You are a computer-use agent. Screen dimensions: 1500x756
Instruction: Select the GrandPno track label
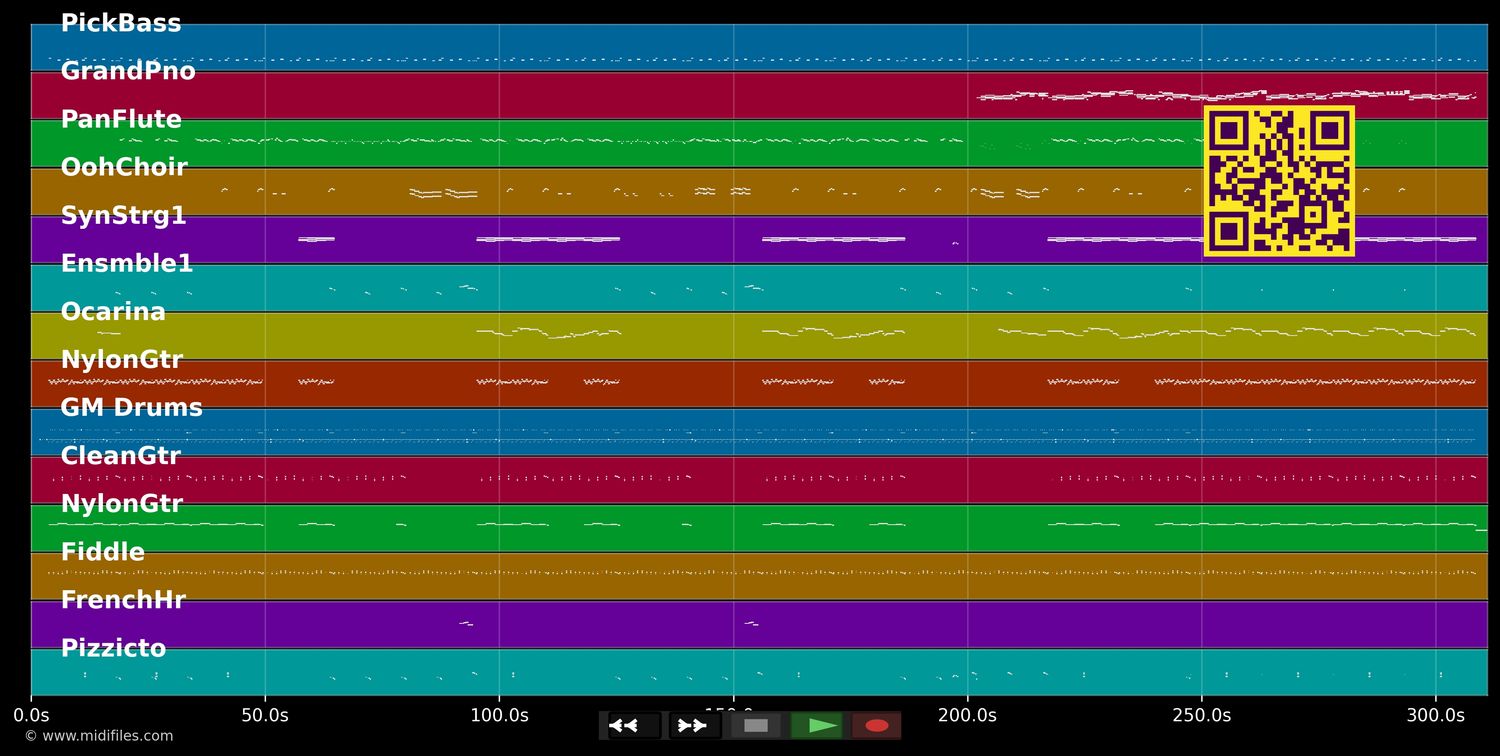pos(128,72)
